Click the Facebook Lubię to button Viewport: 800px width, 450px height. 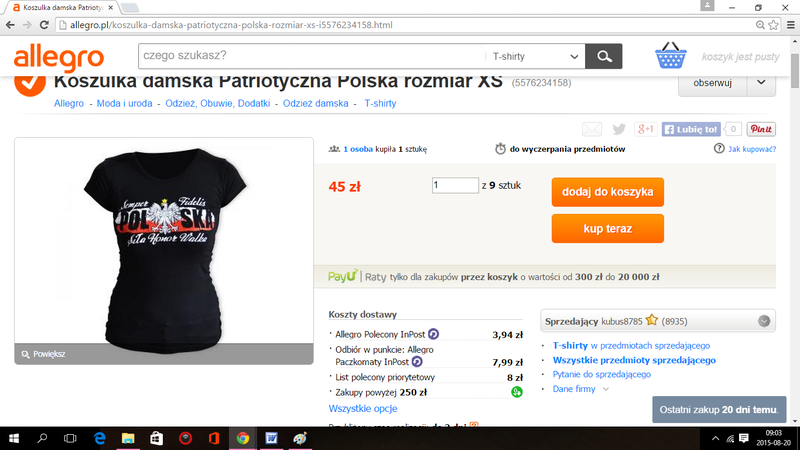pyautogui.click(x=691, y=129)
